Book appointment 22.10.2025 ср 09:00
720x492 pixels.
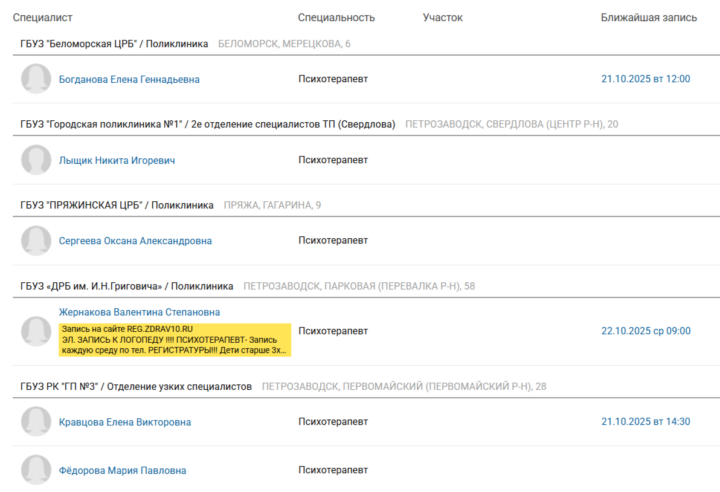(x=645, y=330)
